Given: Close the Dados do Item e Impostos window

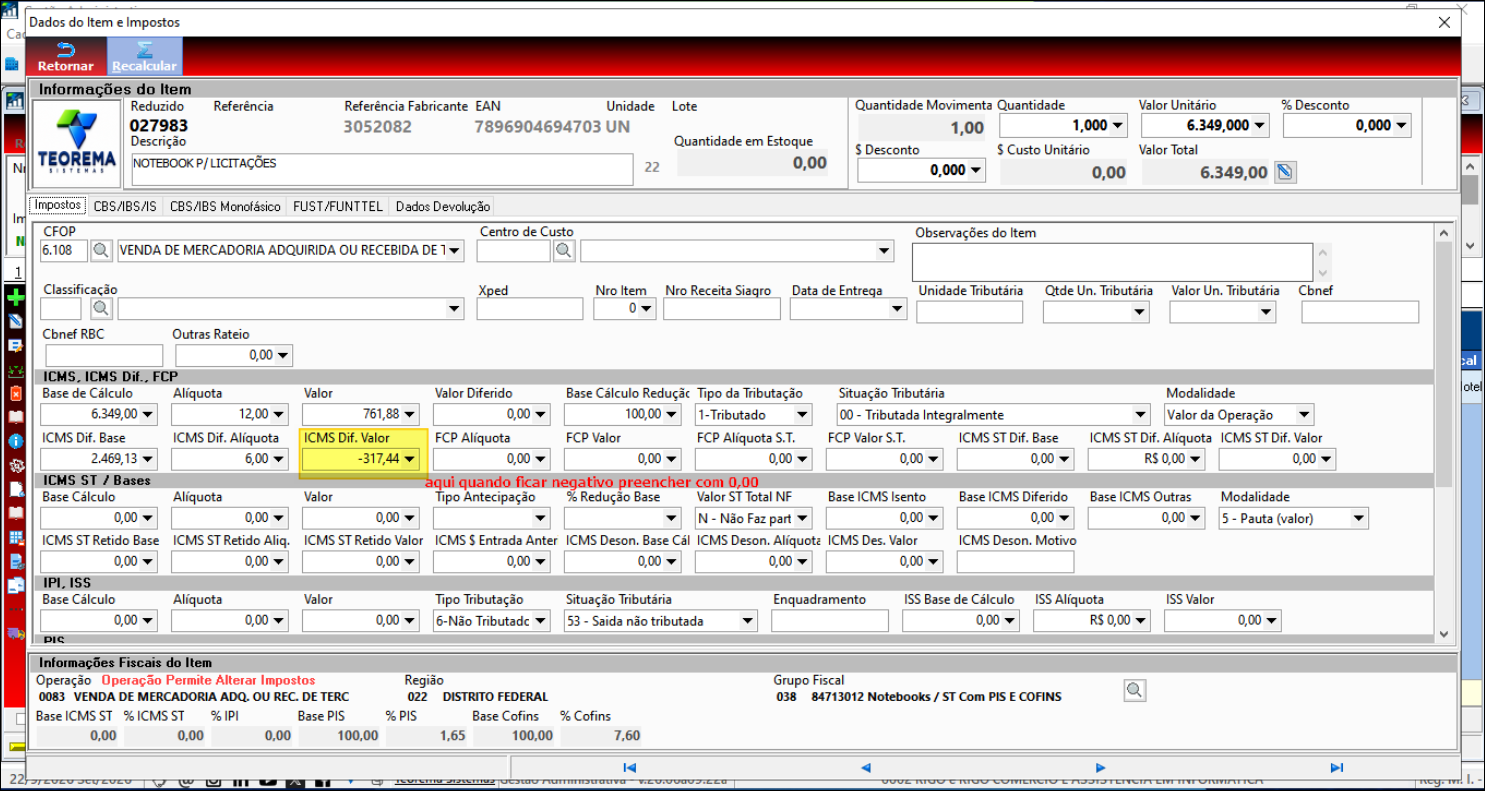Looking at the screenshot, I should [1443, 22].
